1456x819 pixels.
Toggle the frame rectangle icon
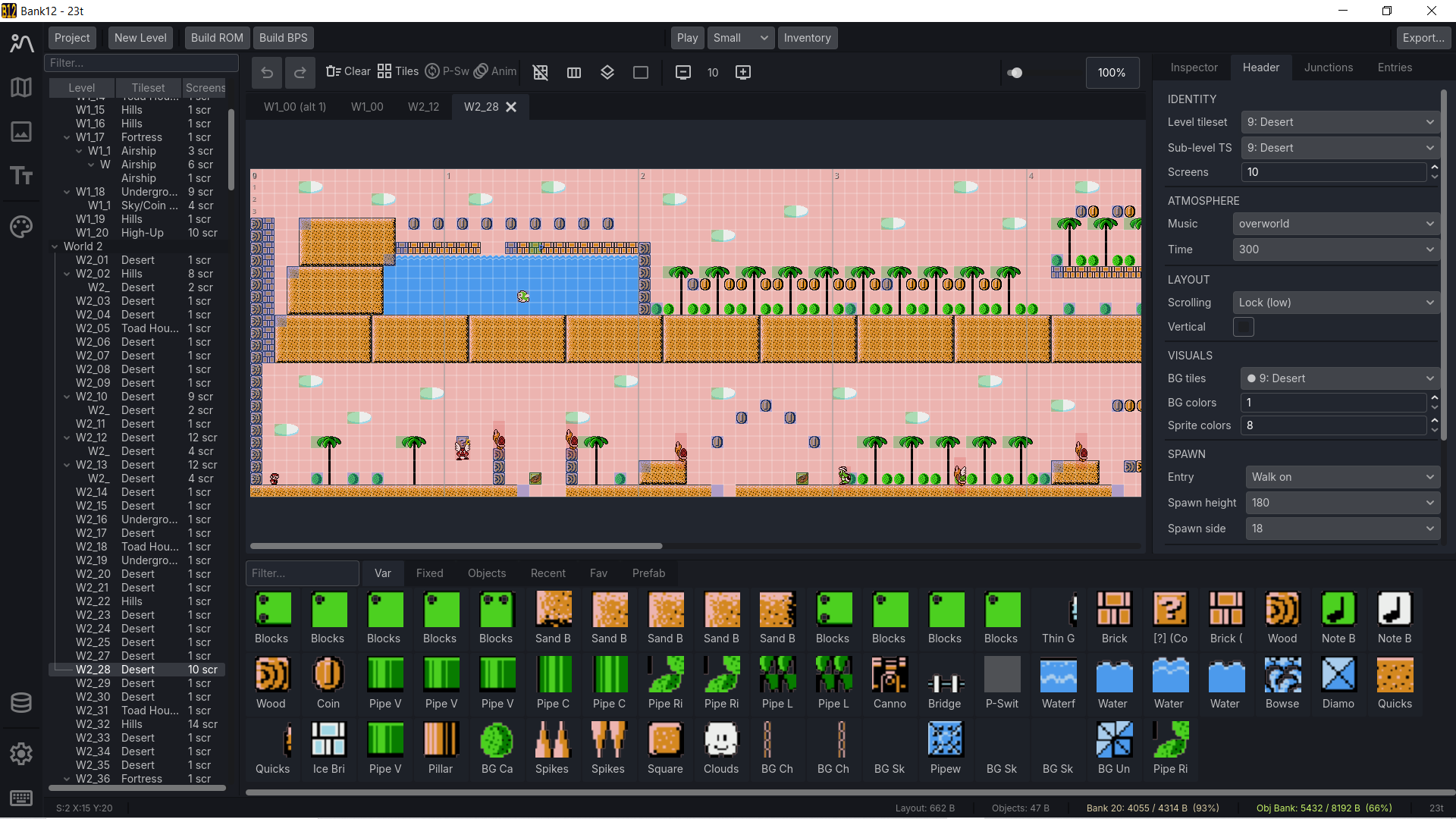coord(641,72)
